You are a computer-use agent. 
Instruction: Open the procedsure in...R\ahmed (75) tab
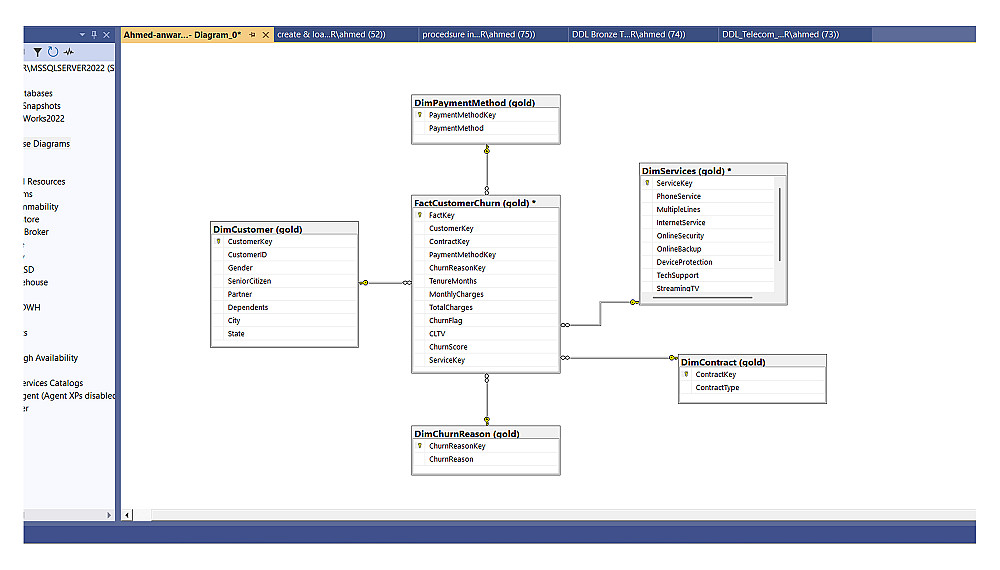pos(478,34)
